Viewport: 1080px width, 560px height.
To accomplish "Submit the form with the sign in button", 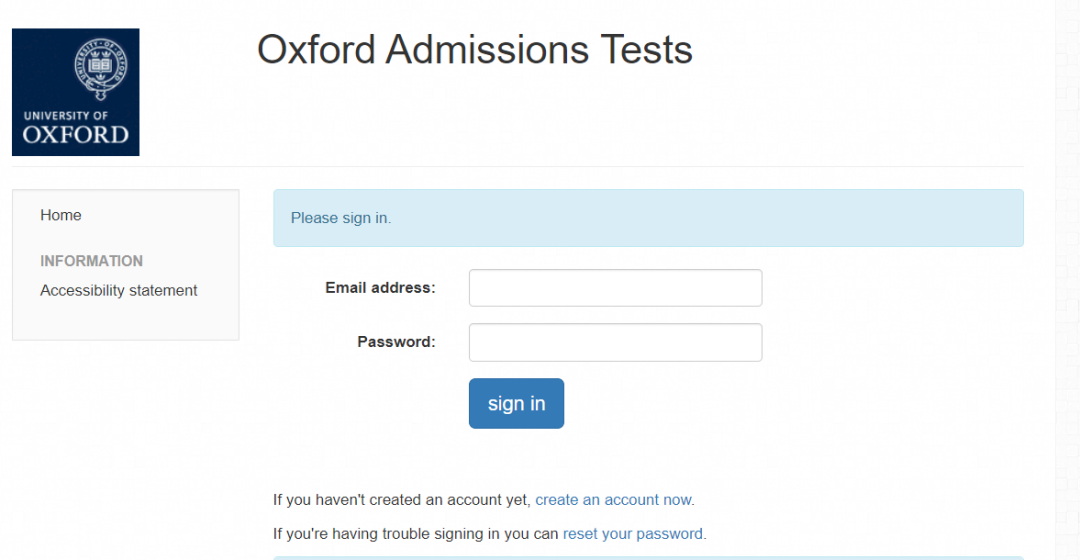I will [x=517, y=404].
